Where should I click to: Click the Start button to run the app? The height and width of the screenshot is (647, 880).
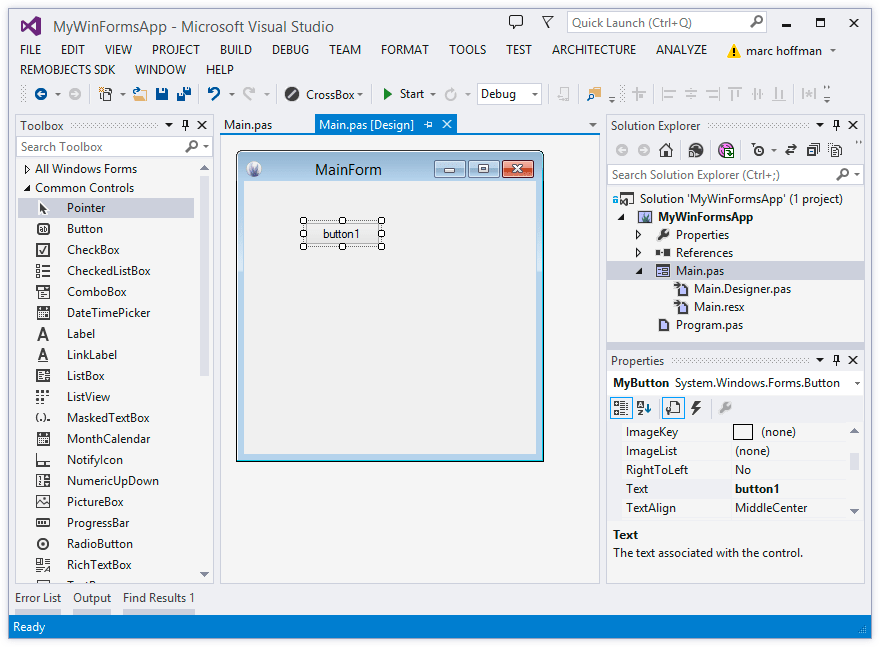point(404,94)
